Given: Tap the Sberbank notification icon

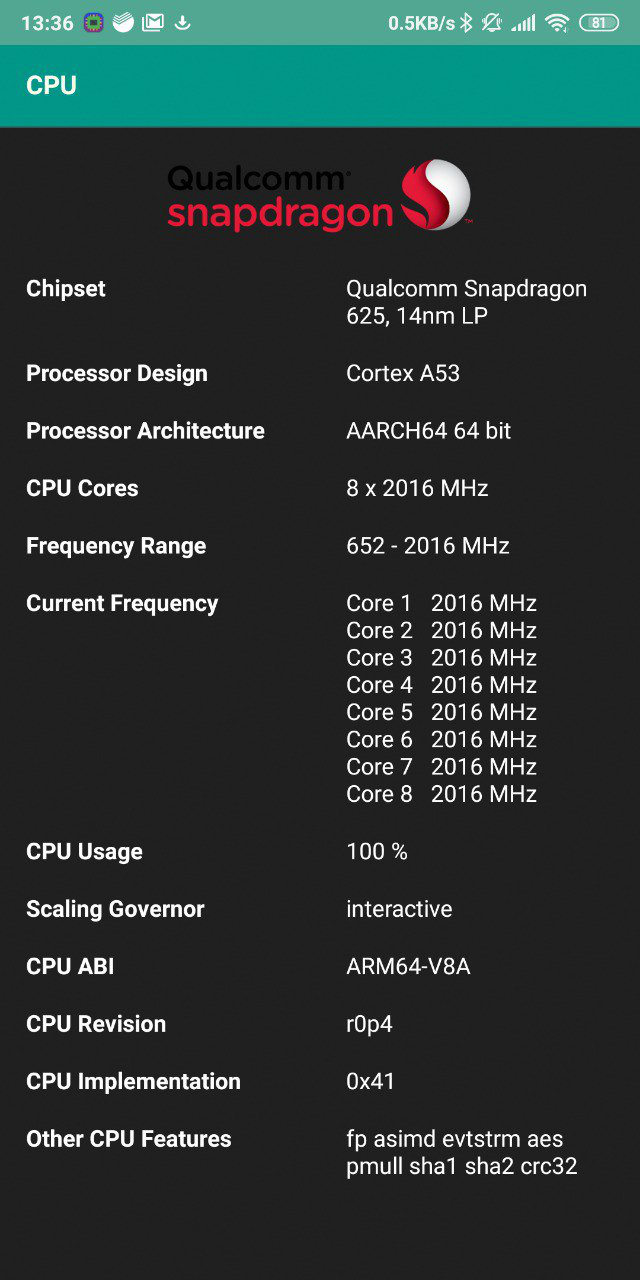Looking at the screenshot, I should [123, 22].
